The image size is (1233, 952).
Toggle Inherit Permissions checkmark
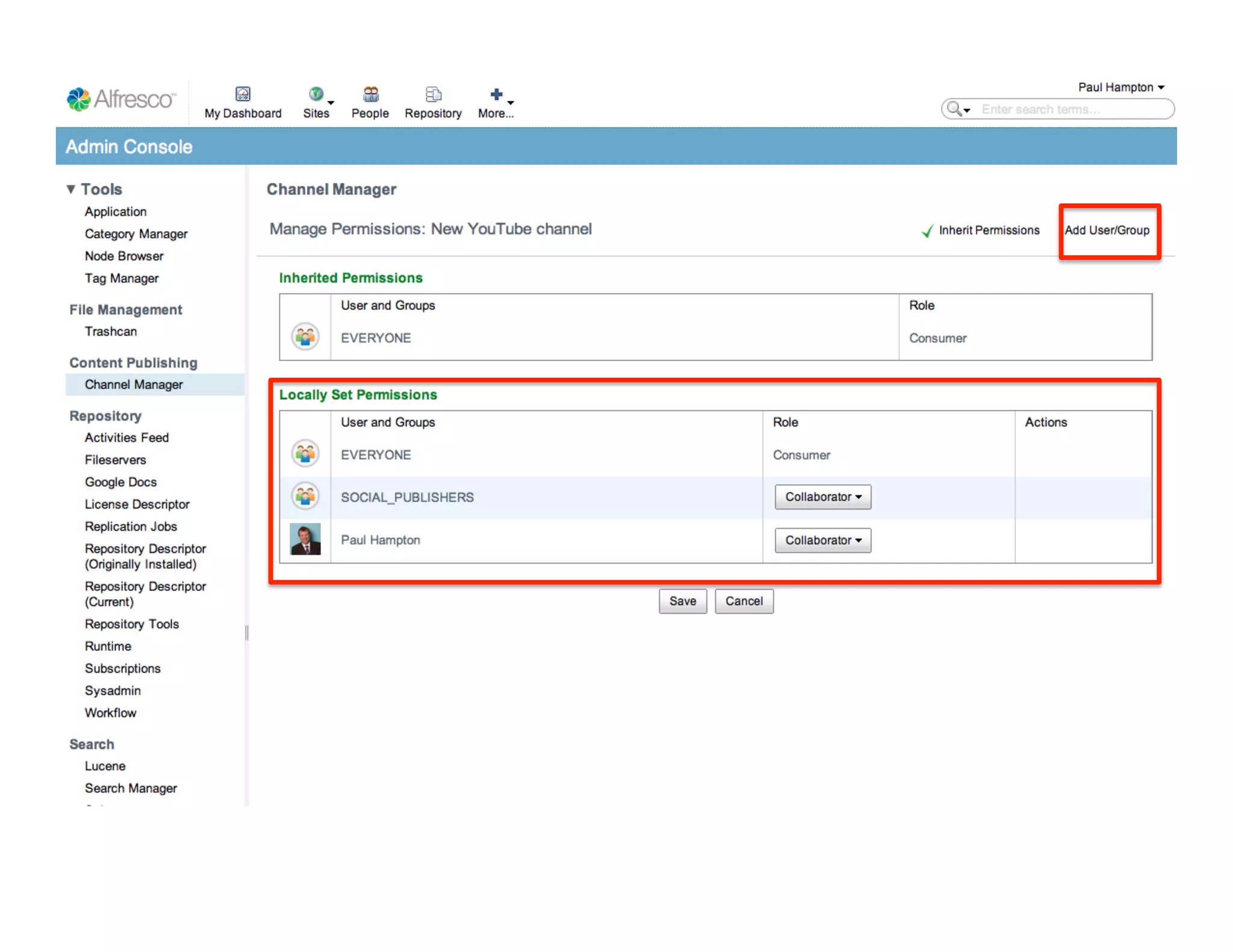click(928, 230)
